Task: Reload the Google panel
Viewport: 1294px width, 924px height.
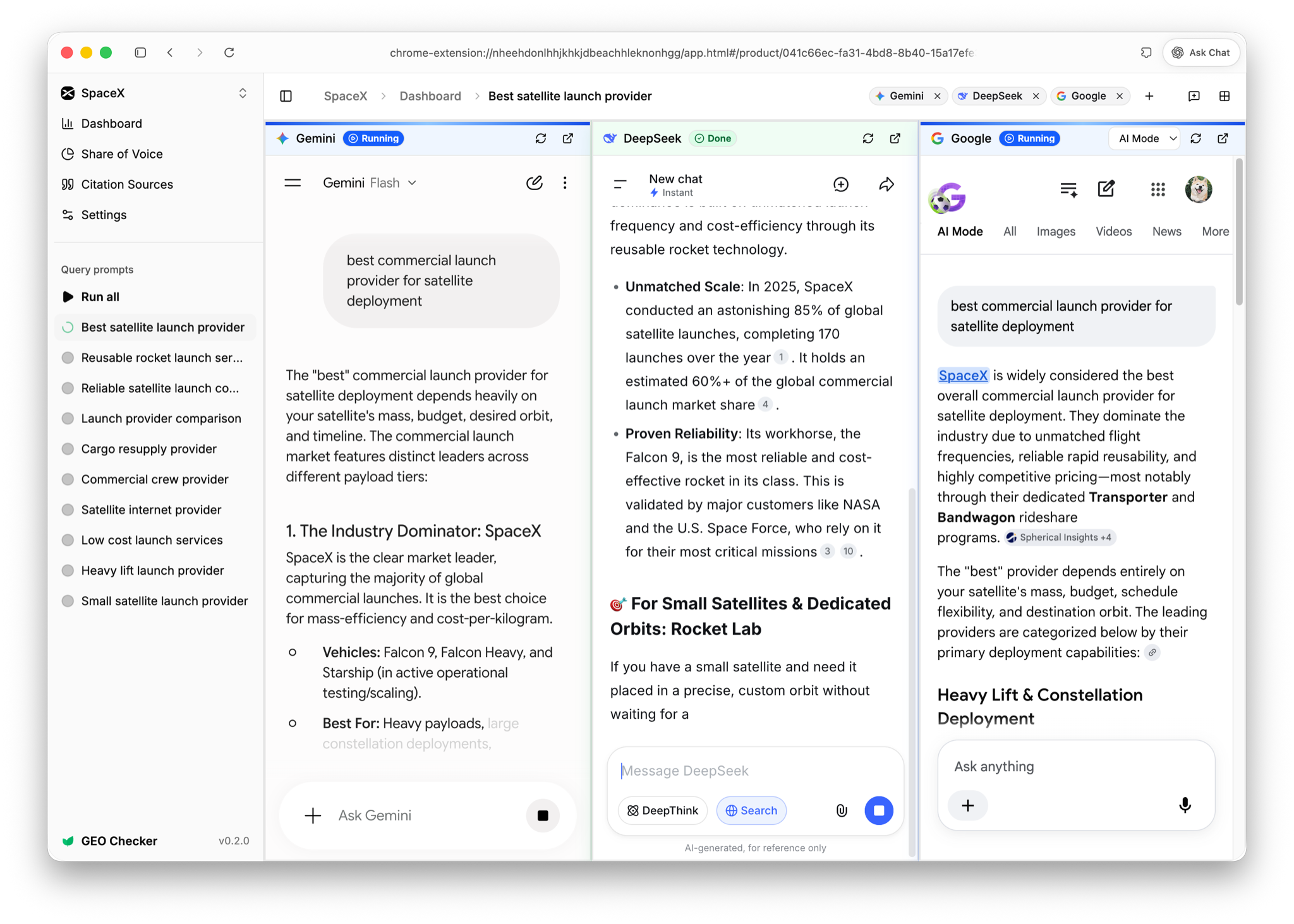Action: pyautogui.click(x=1196, y=138)
